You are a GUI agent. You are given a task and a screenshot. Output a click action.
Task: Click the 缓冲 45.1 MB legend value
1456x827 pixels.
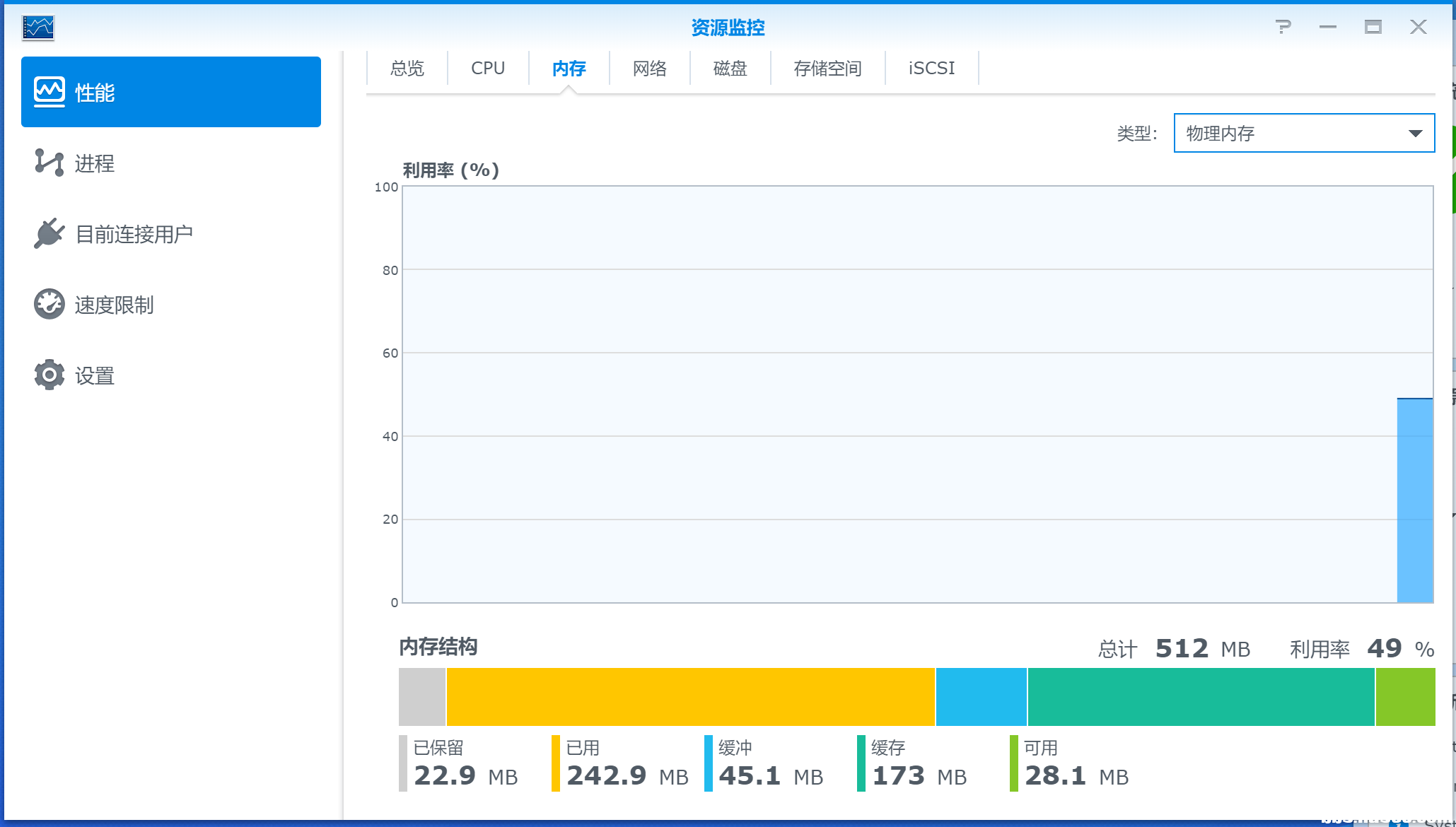click(x=771, y=776)
